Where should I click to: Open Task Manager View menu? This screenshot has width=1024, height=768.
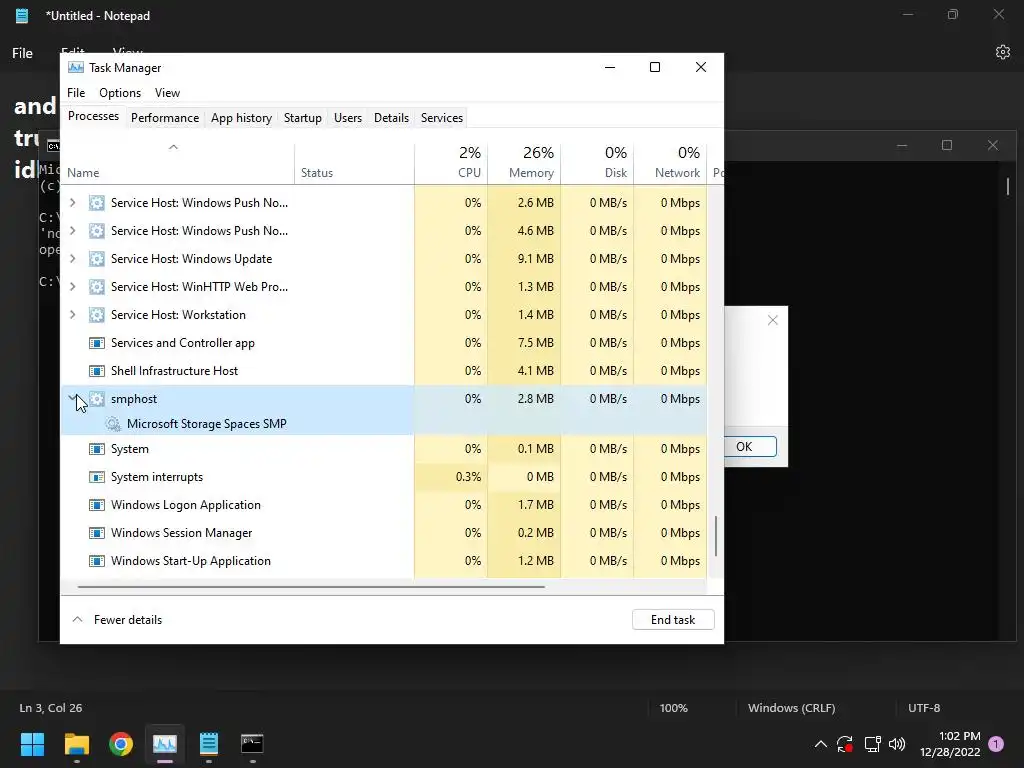(167, 93)
